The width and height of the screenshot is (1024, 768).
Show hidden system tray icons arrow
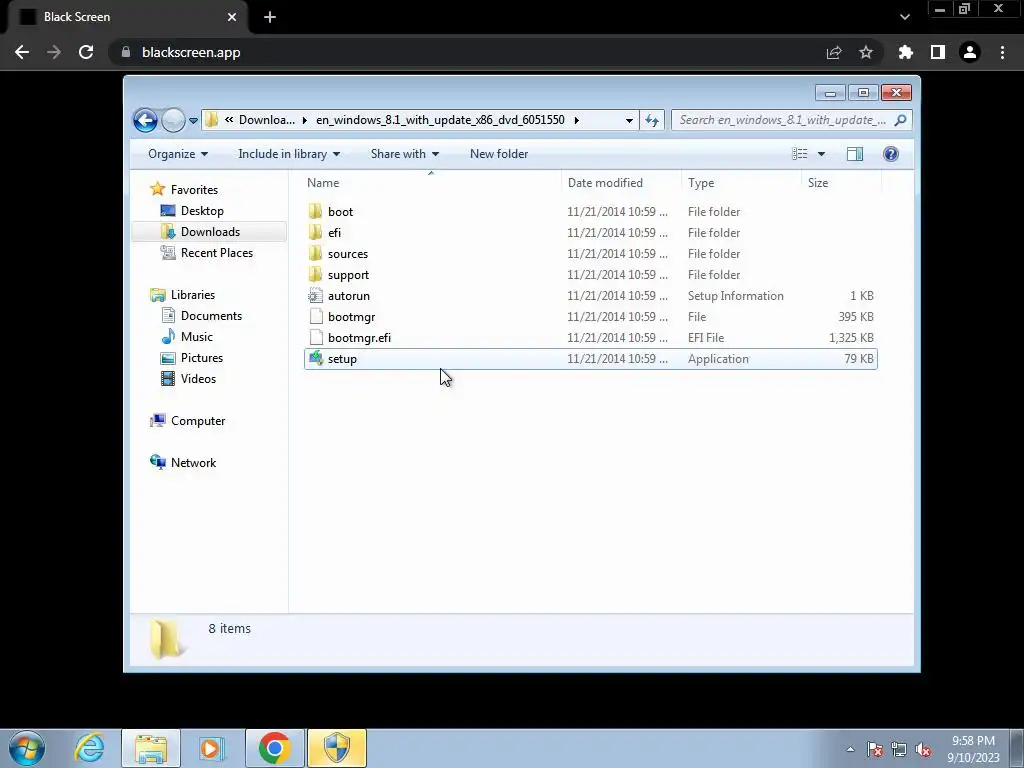tap(850, 749)
